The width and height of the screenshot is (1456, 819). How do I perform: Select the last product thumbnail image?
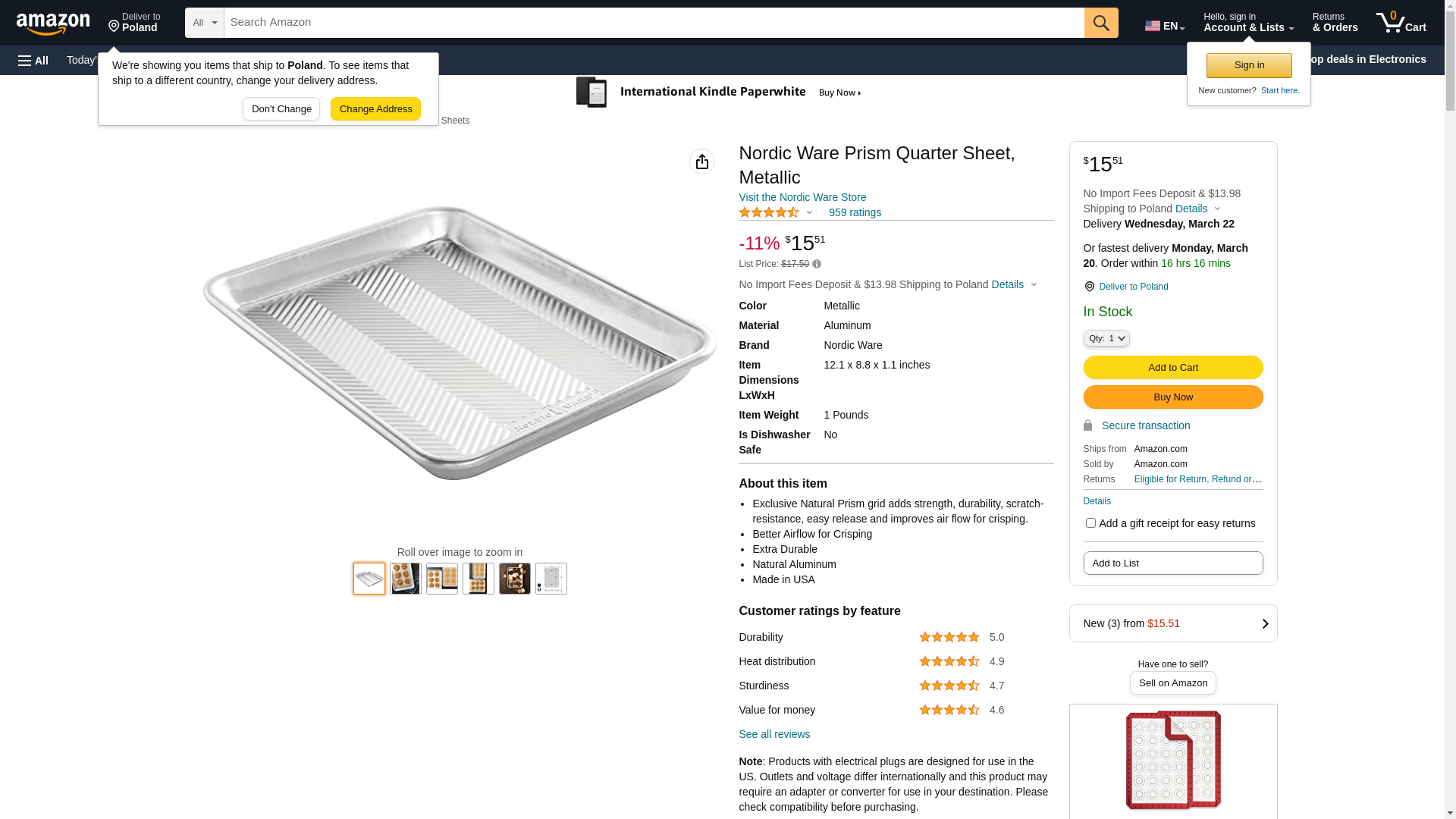click(551, 579)
